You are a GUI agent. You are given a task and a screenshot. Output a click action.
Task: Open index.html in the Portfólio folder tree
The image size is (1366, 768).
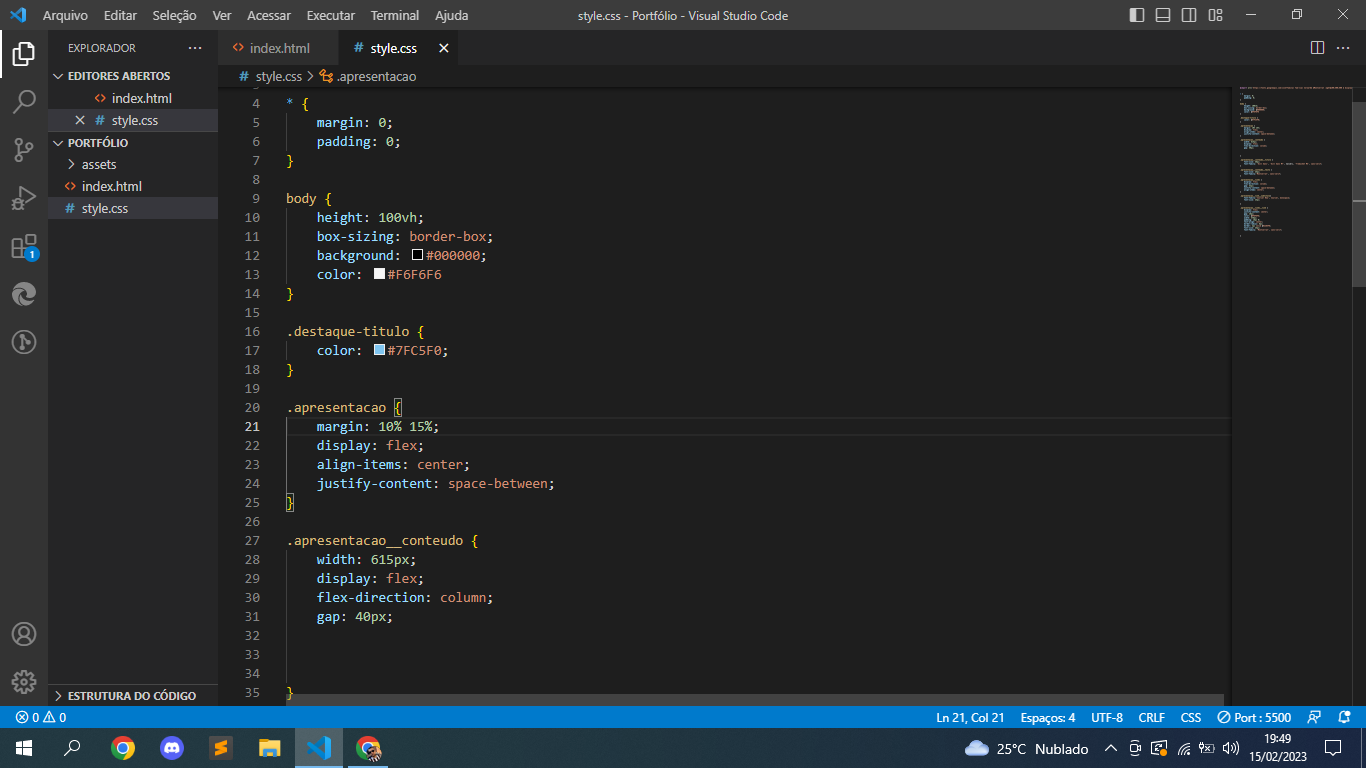tap(133, 186)
